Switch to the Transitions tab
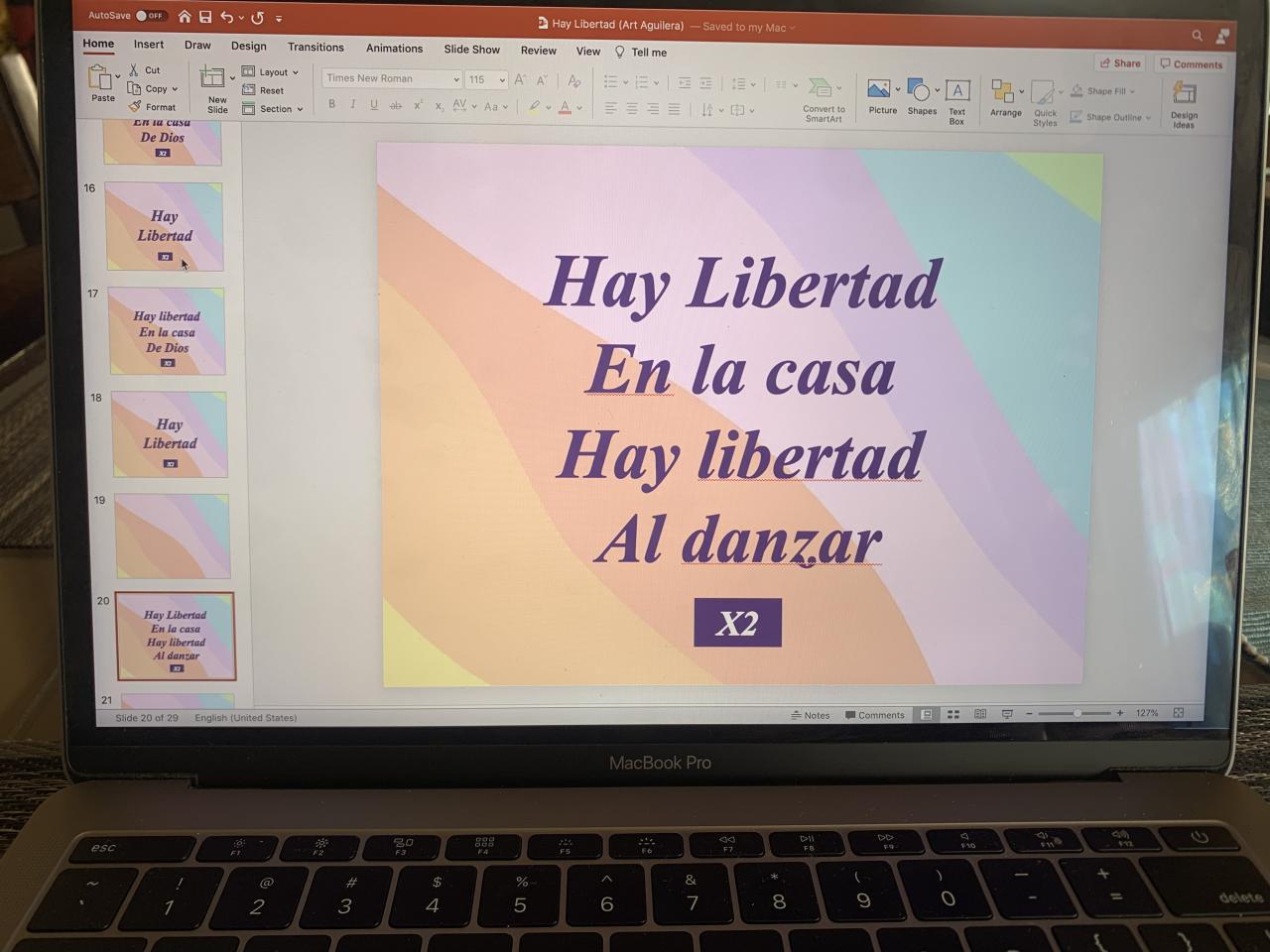1270x952 pixels. 316,47
